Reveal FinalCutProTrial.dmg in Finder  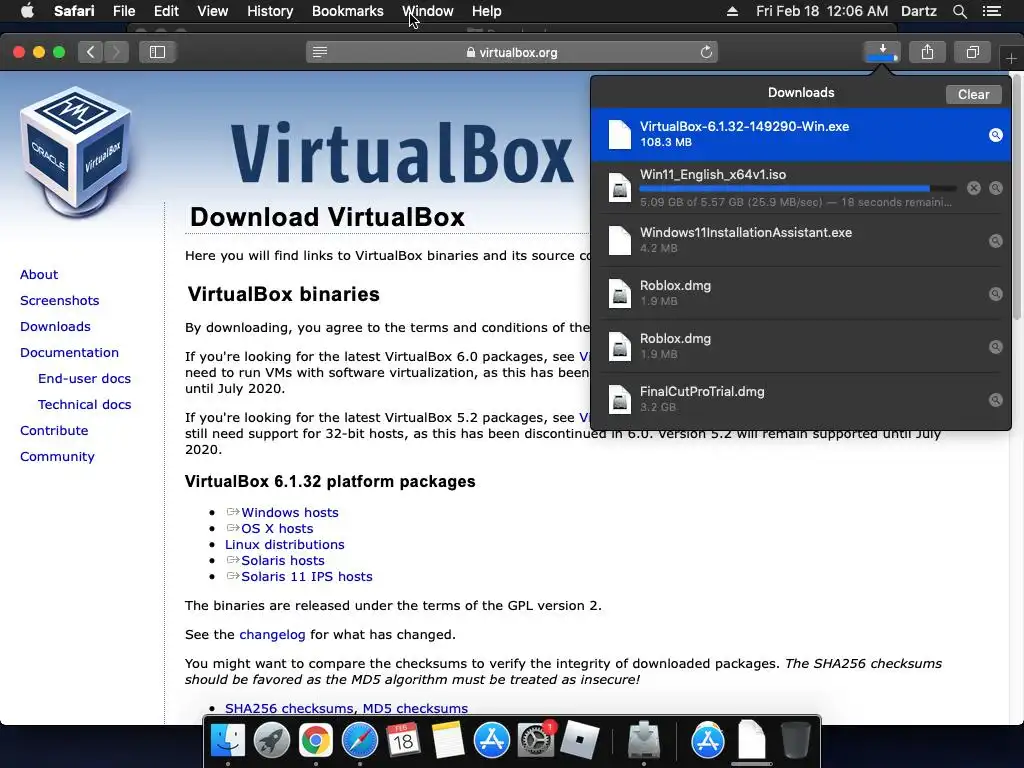click(995, 400)
